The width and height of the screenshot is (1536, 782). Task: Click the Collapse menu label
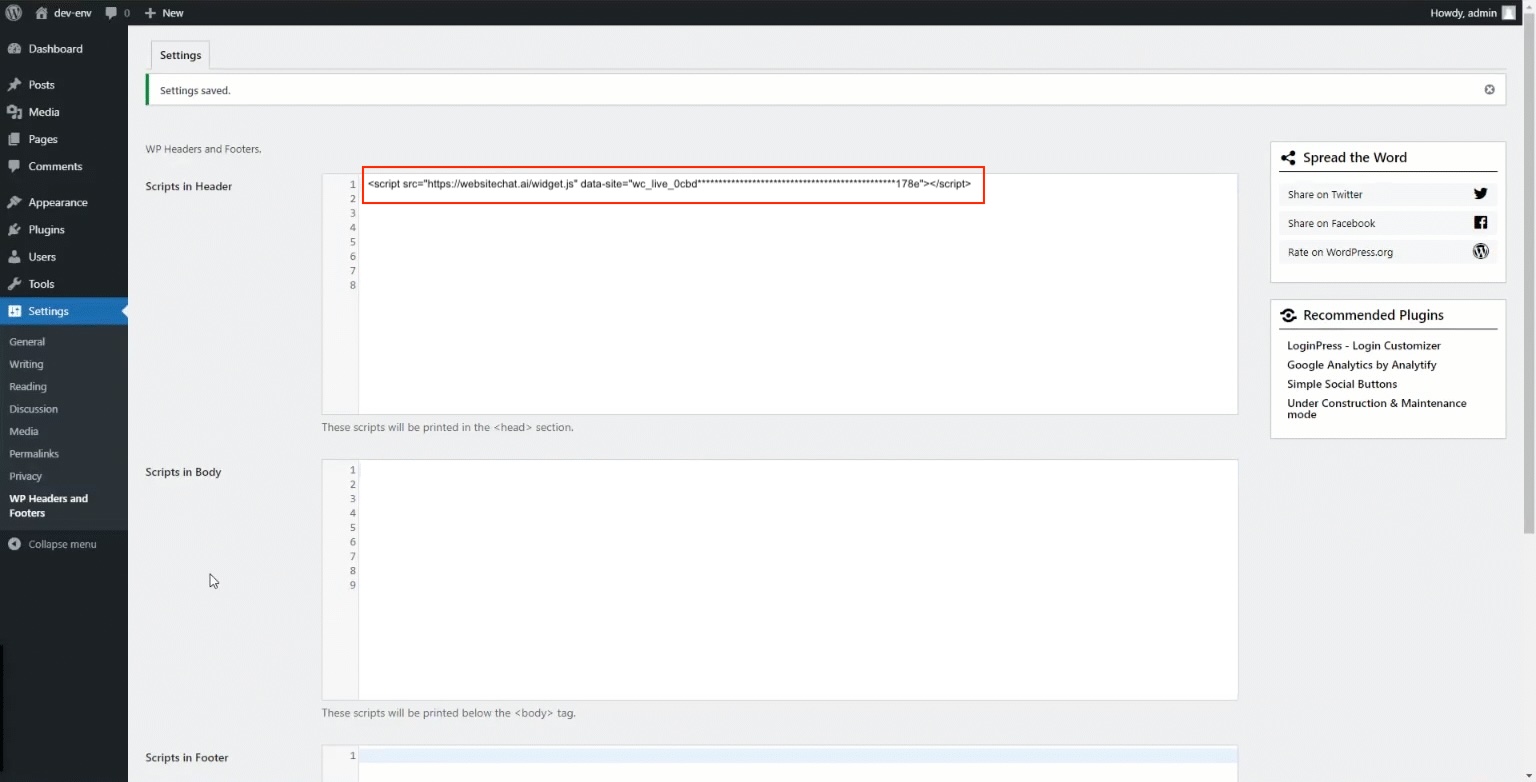pos(62,544)
